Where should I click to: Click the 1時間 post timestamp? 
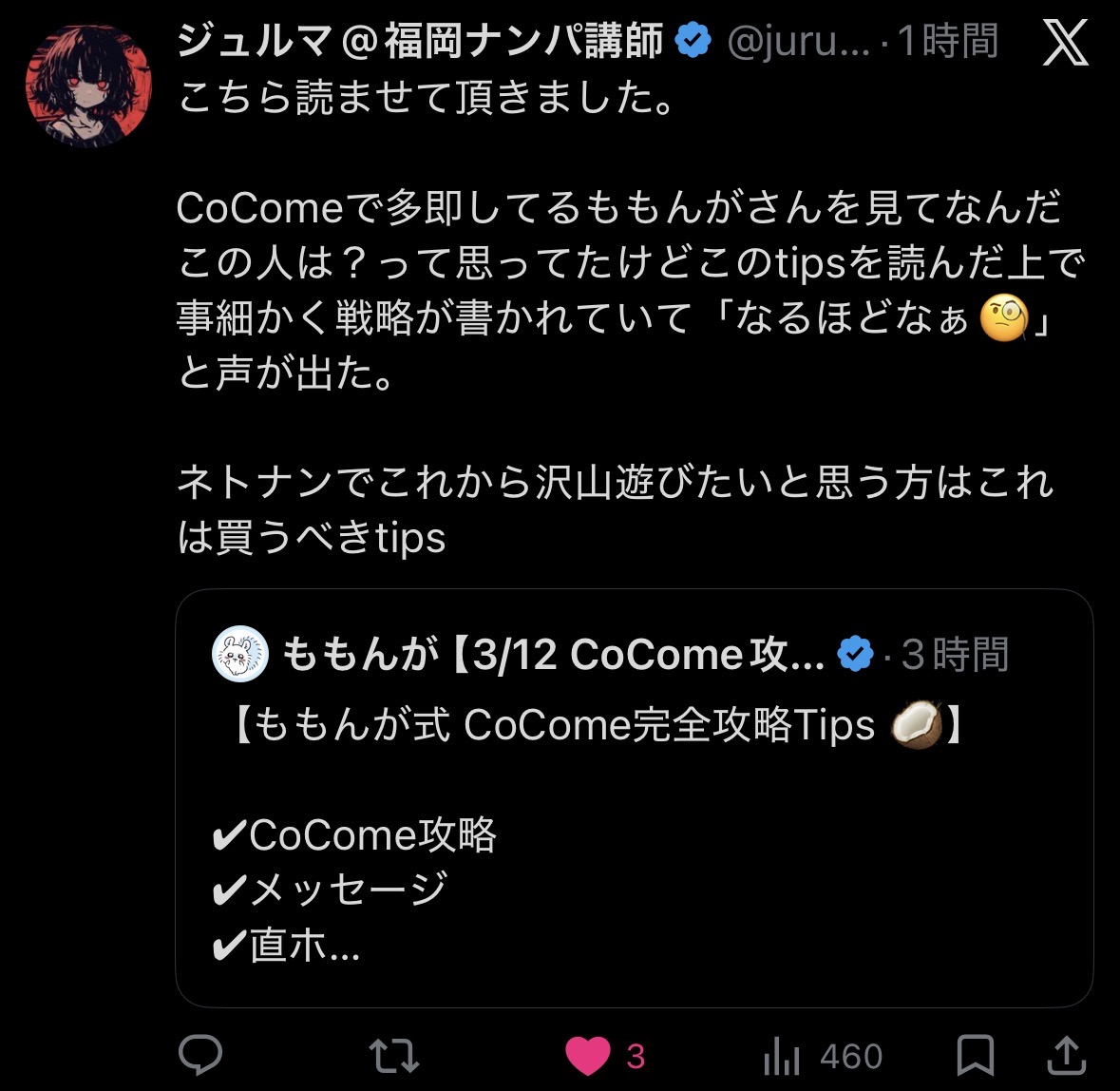pyautogui.click(x=947, y=41)
